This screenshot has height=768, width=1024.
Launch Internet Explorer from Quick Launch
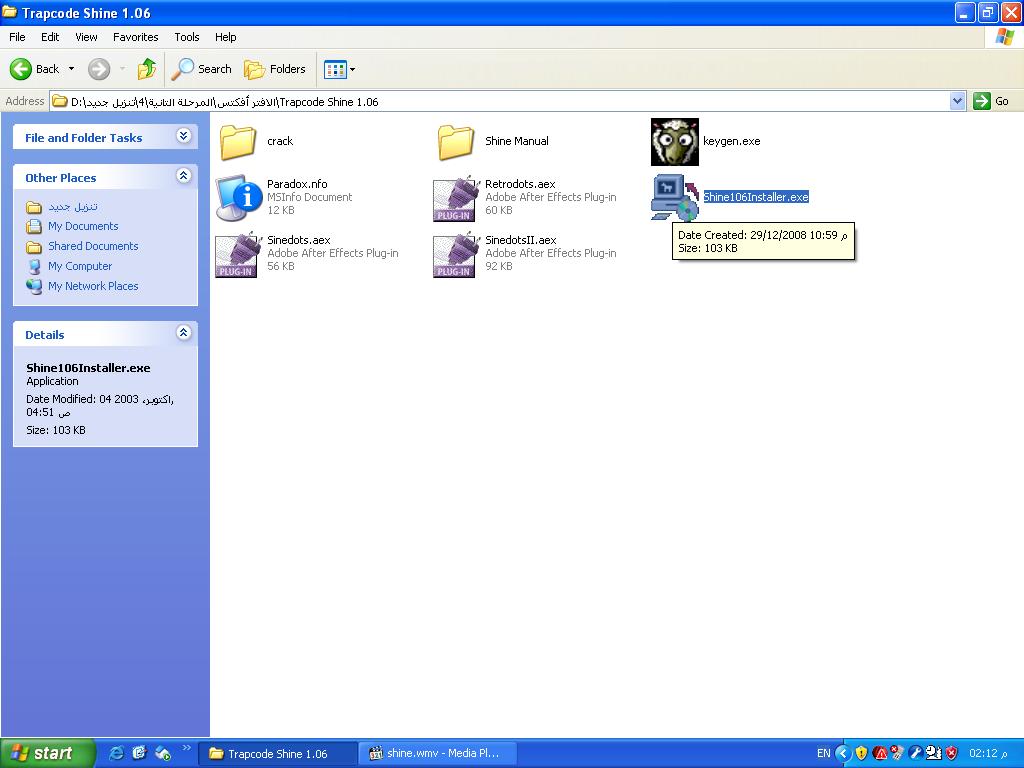tap(116, 753)
